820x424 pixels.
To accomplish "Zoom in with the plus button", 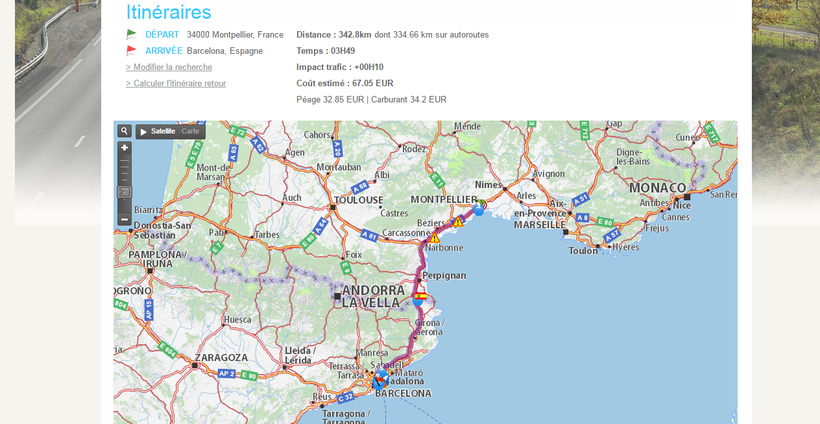I will tap(124, 147).
